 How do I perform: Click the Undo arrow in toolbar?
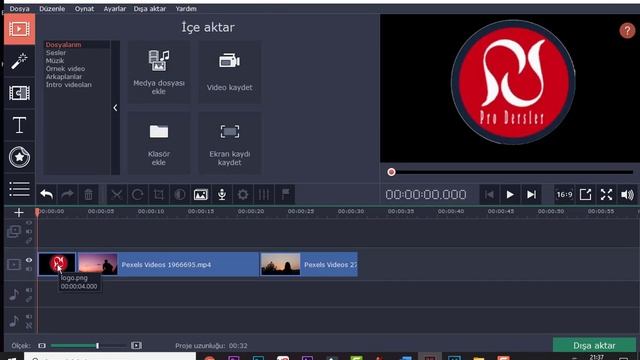pos(47,194)
